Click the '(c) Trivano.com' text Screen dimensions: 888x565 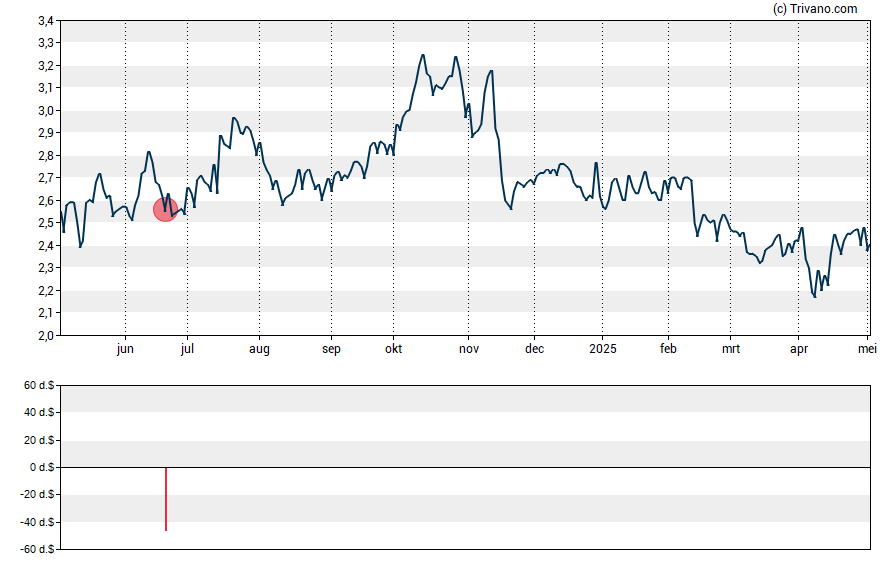(x=815, y=8)
